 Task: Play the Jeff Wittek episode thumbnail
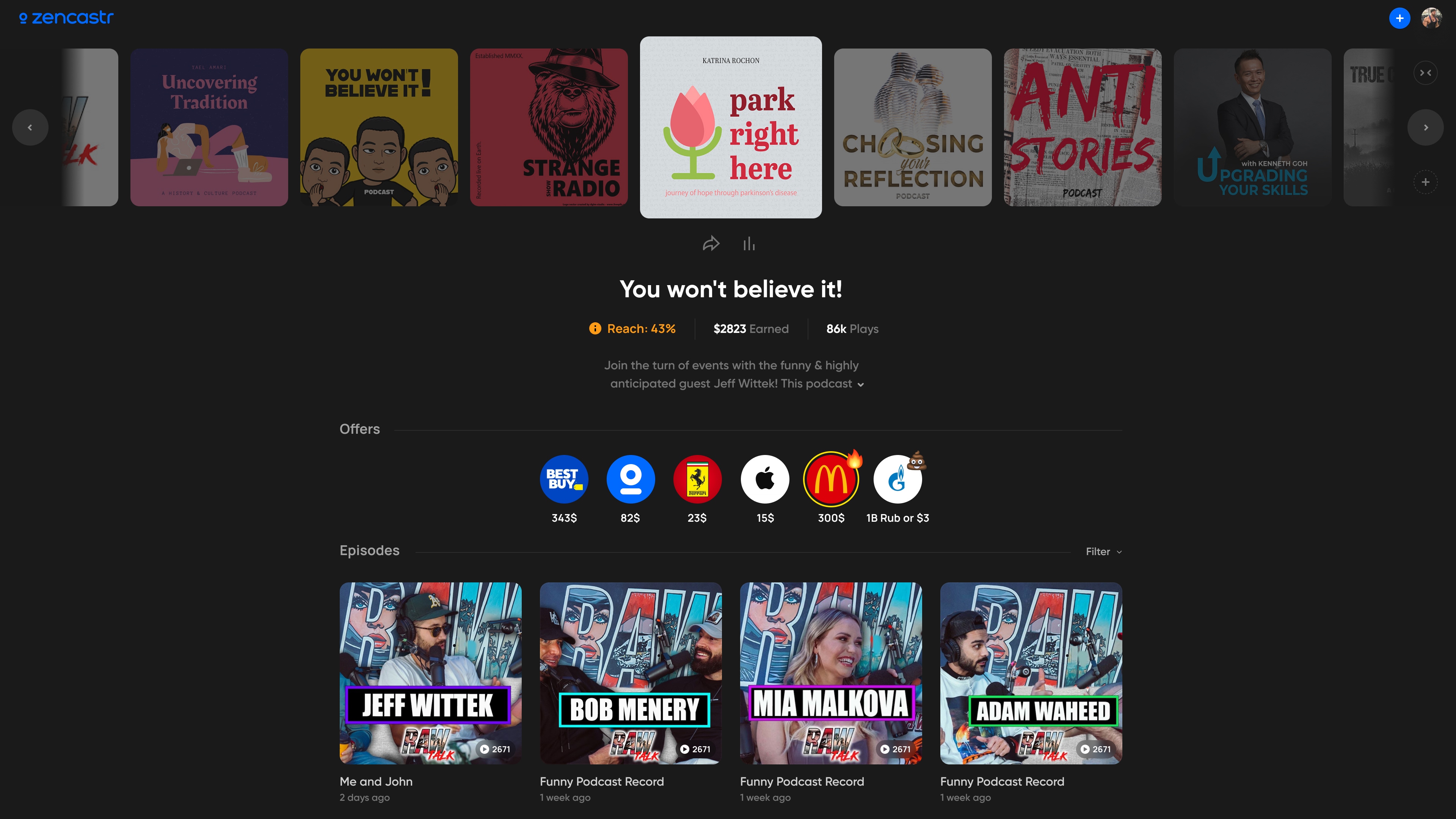430,673
